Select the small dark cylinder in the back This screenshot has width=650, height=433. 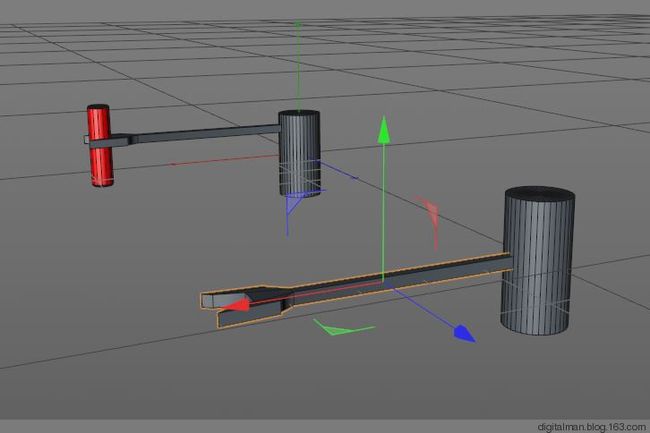point(300,153)
